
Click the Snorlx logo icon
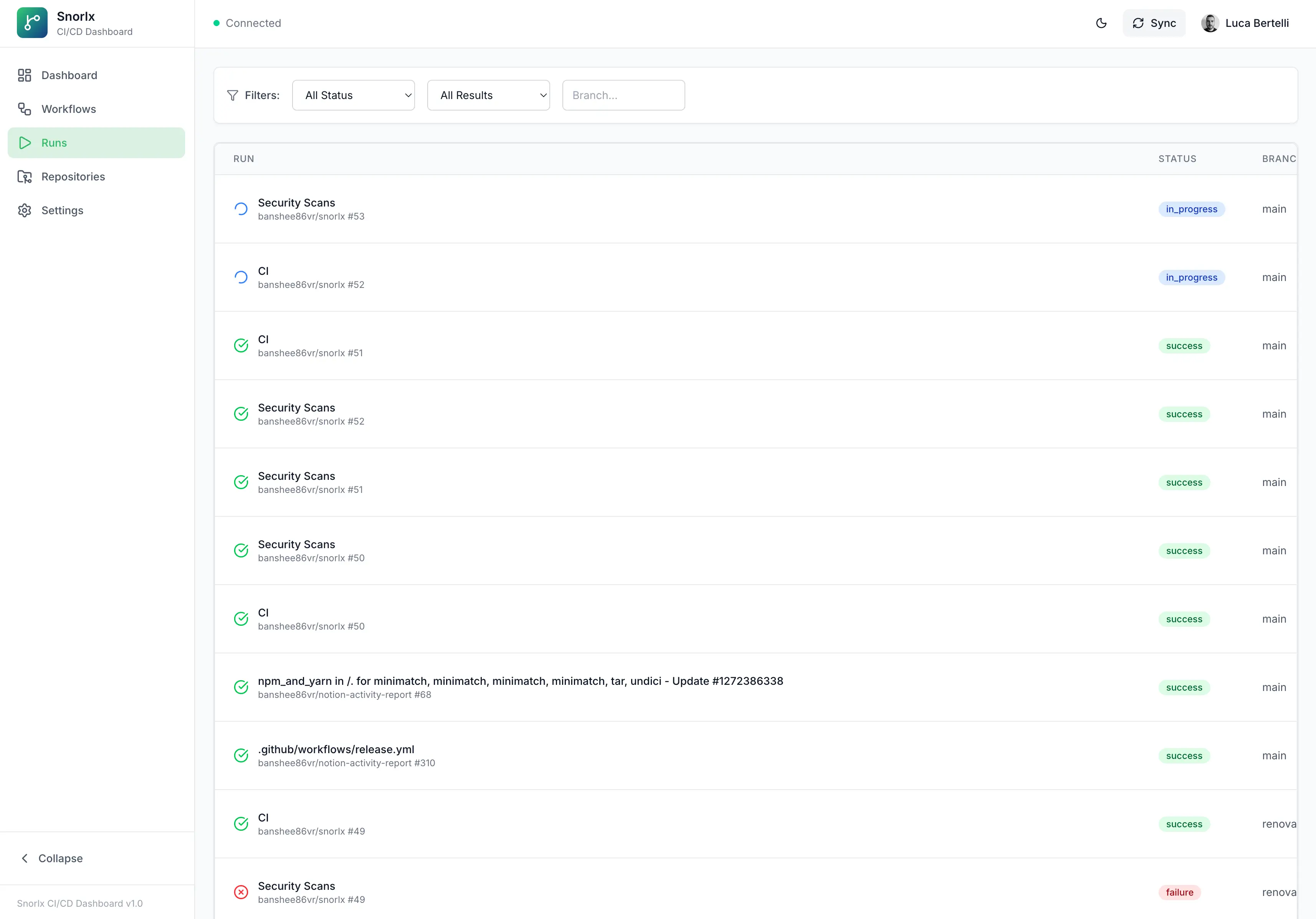[x=32, y=23]
